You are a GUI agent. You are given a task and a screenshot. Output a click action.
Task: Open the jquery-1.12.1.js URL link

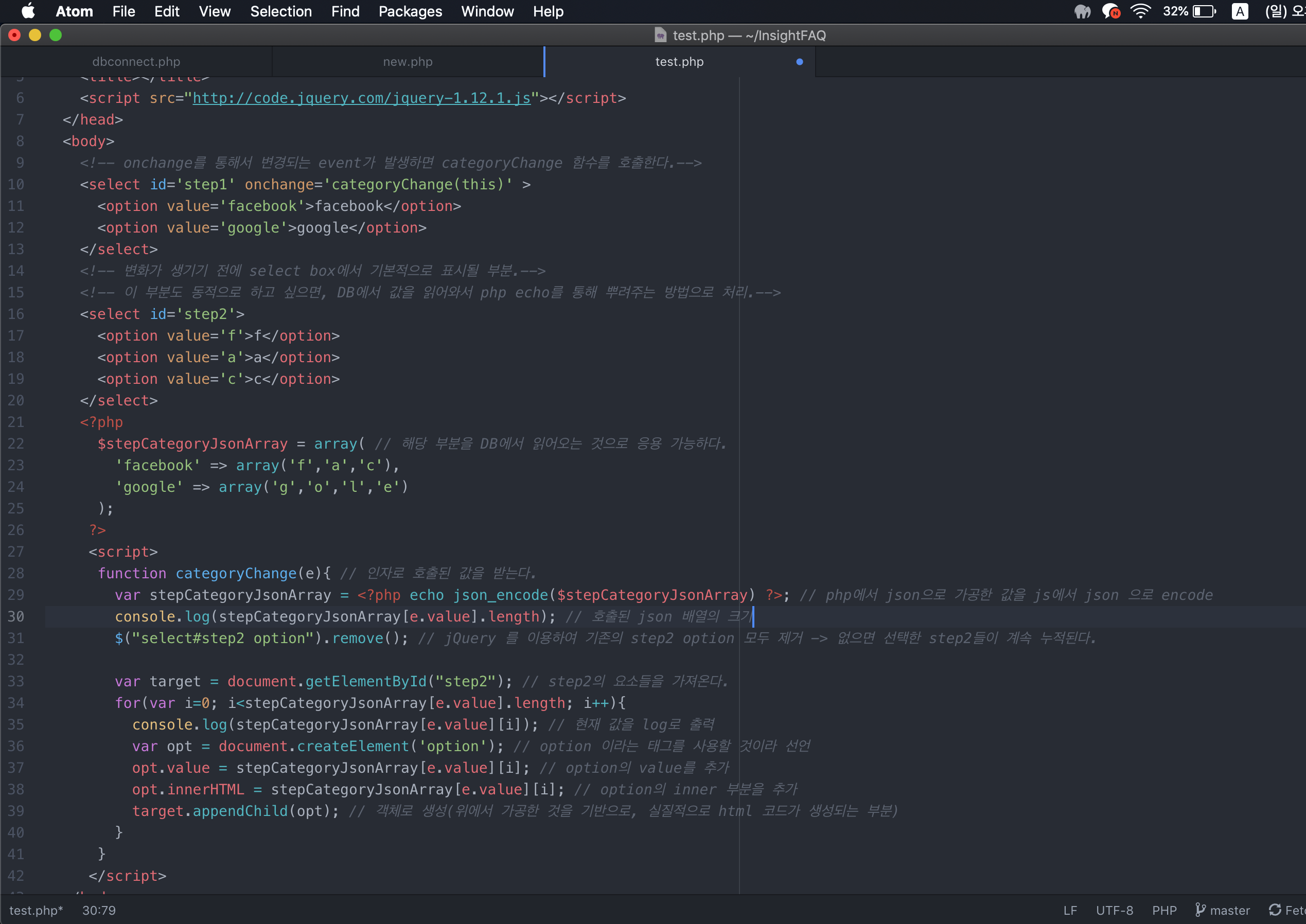point(361,98)
